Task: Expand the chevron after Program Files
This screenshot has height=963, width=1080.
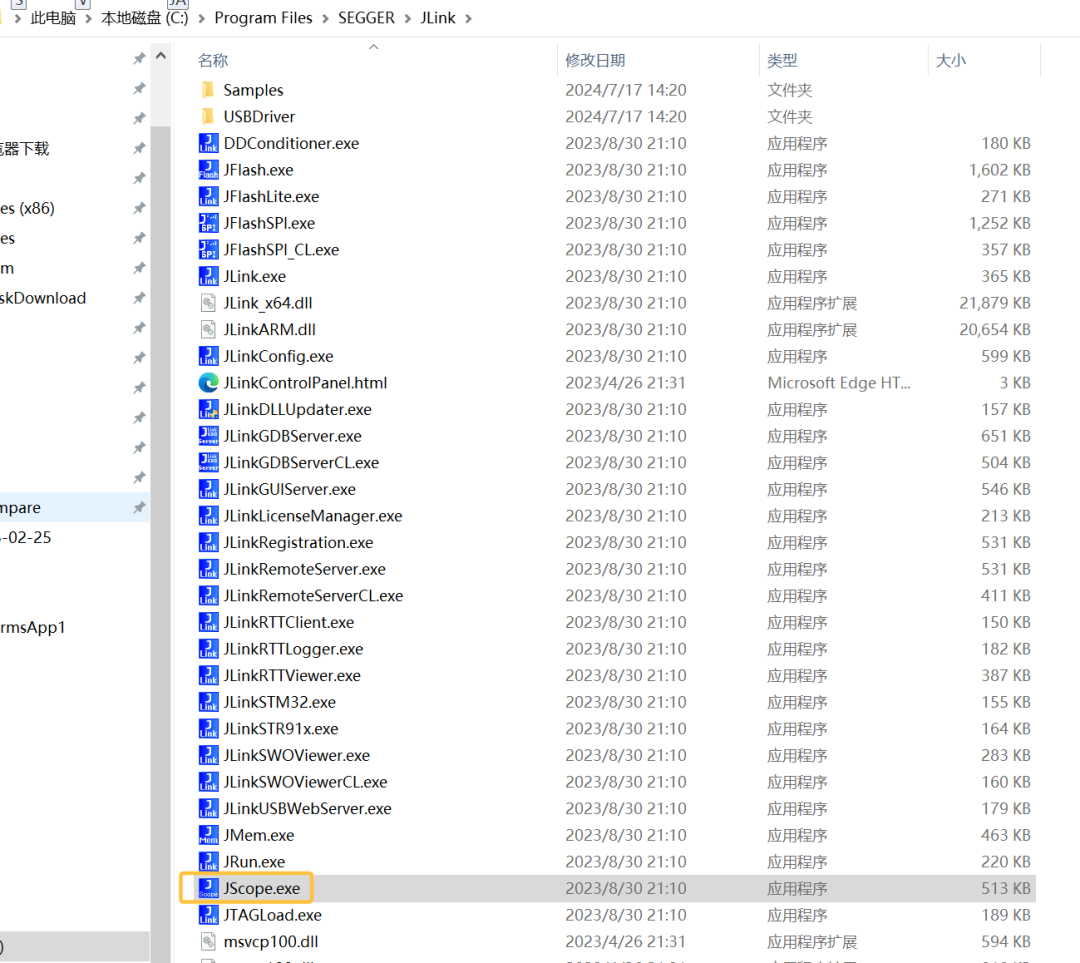Action: pos(325,19)
